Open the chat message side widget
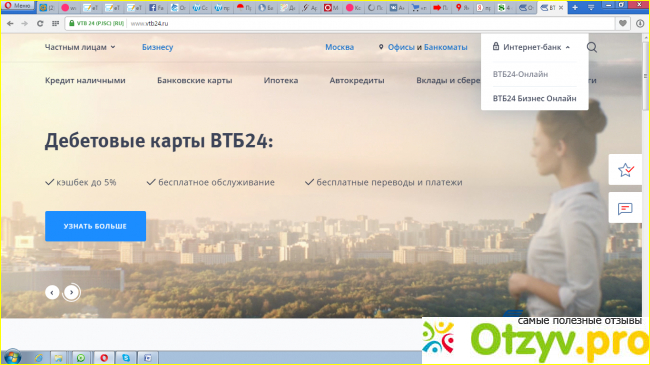 625,208
